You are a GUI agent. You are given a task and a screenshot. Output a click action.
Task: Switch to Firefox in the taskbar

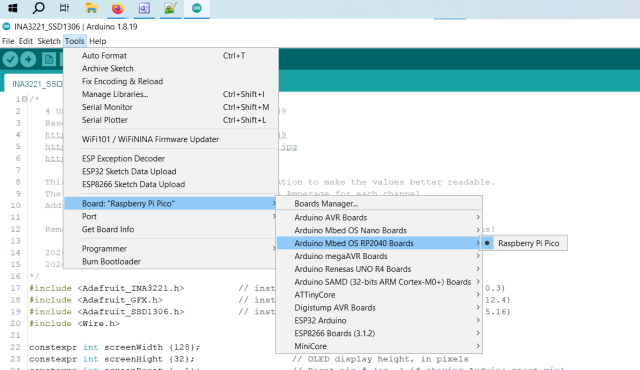(118, 8)
